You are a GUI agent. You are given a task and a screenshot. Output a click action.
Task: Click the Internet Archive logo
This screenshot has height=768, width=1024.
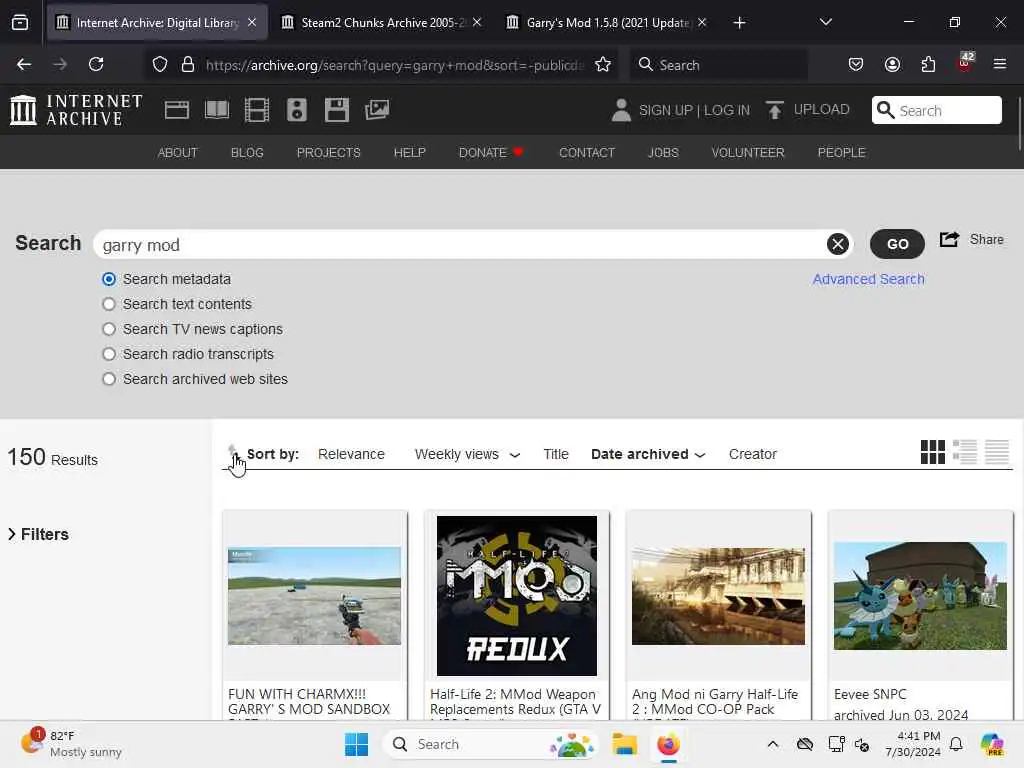tap(76, 110)
